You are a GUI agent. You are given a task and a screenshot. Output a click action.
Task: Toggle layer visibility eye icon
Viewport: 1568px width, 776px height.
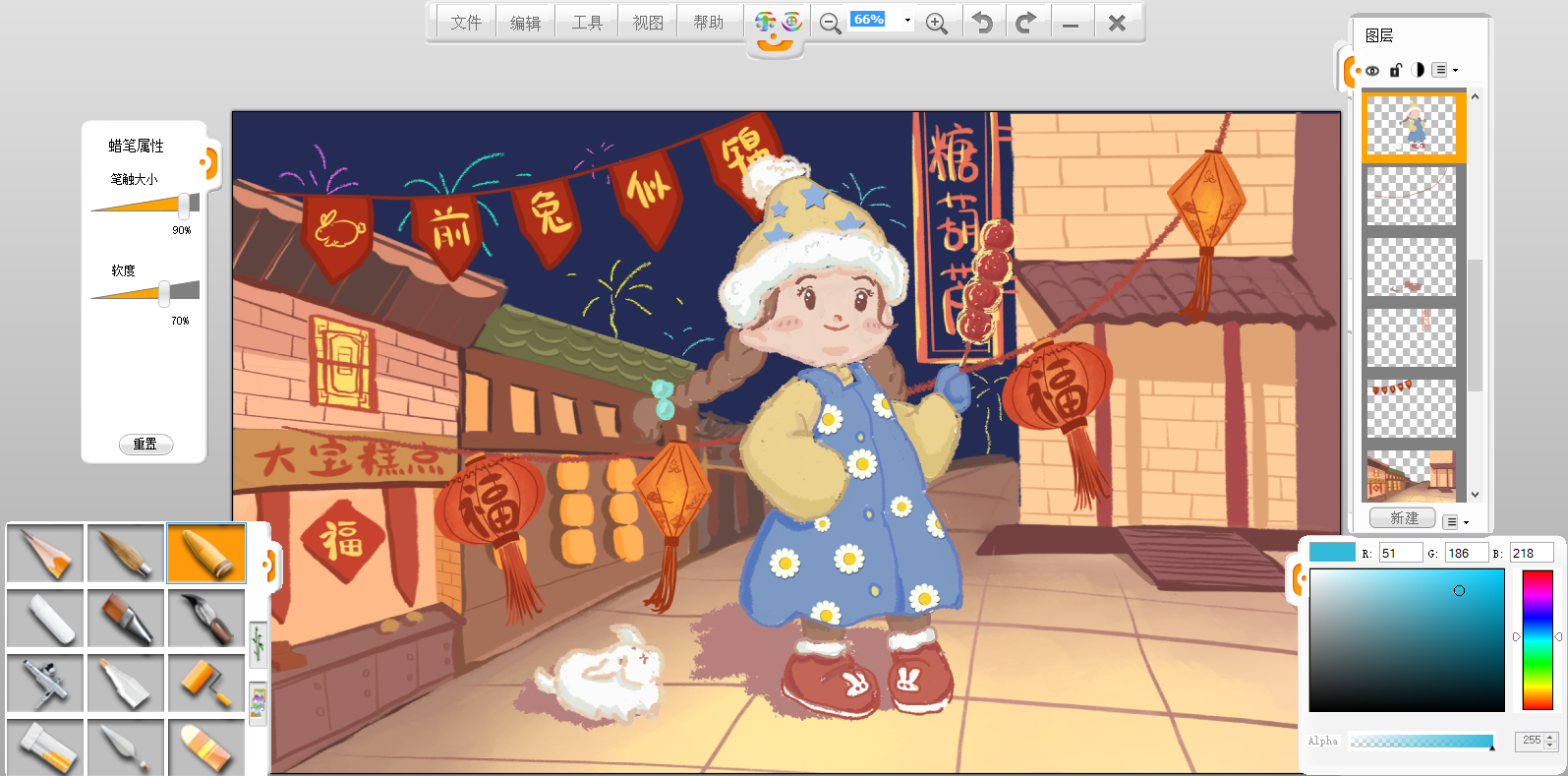pyautogui.click(x=1372, y=70)
